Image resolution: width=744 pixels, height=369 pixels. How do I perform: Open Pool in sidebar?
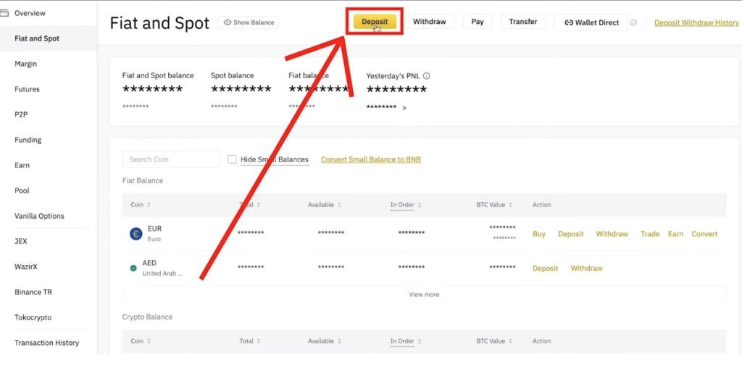point(22,191)
